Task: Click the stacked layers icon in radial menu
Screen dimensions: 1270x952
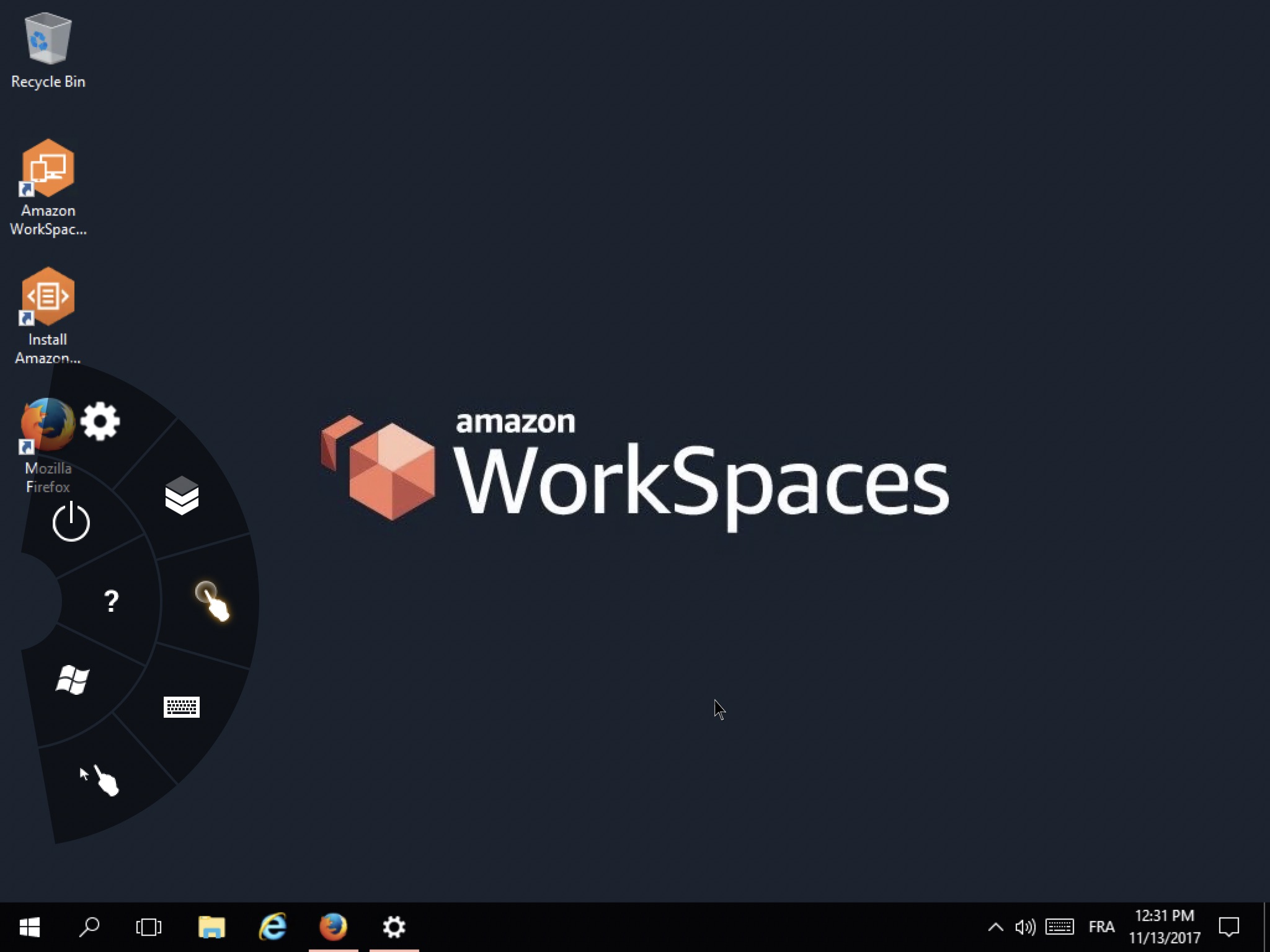Action: (182, 495)
